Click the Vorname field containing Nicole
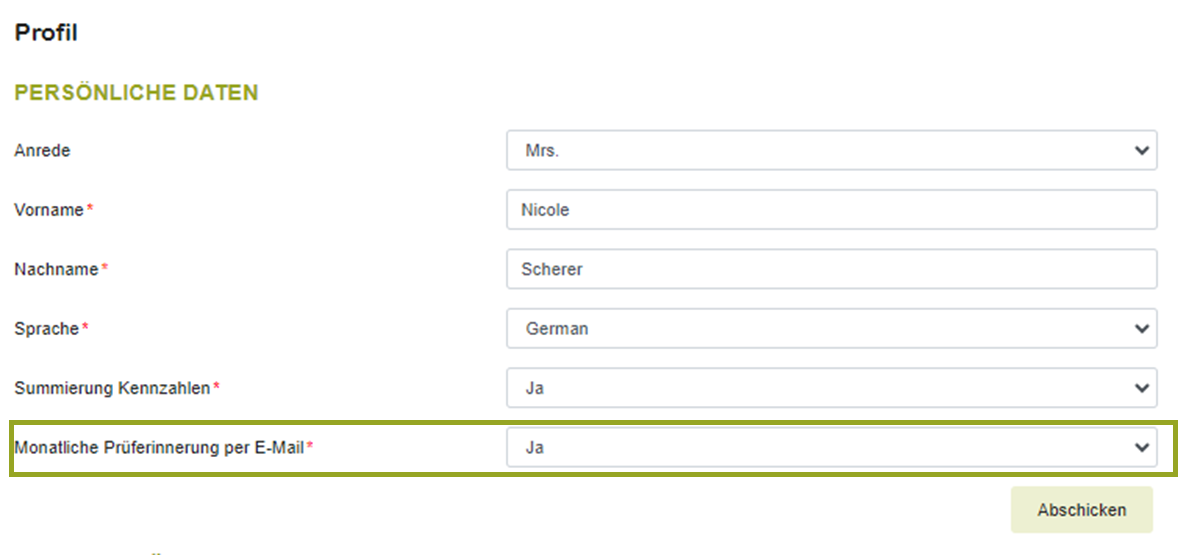 pyautogui.click(x=830, y=210)
